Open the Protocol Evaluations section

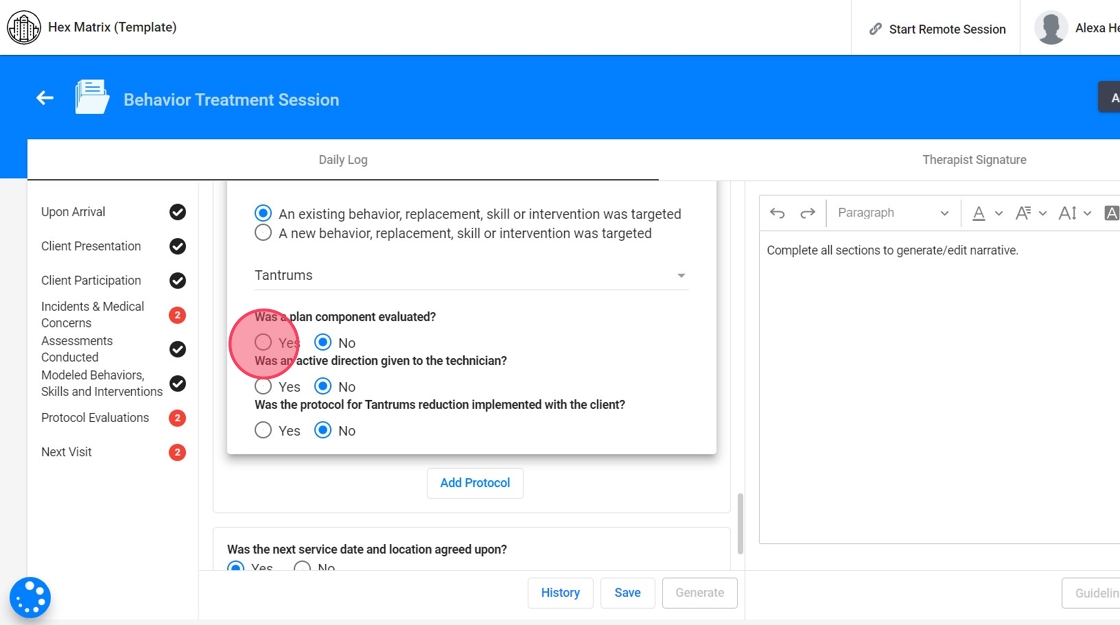click(95, 418)
